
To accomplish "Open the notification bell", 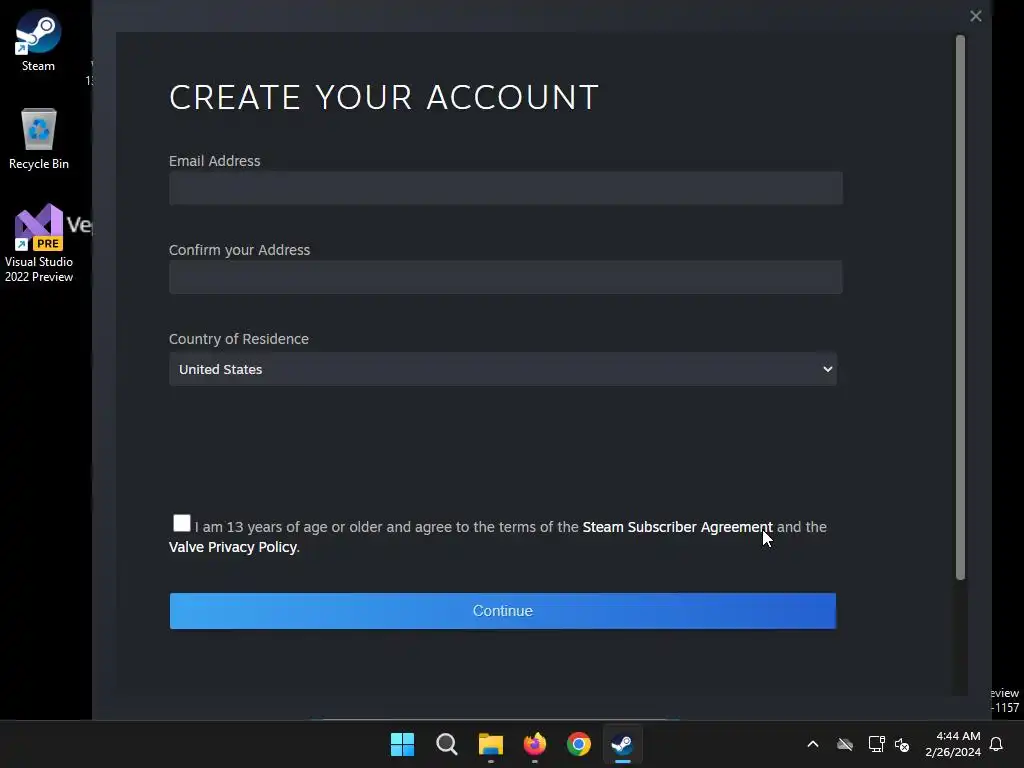I will 996,744.
